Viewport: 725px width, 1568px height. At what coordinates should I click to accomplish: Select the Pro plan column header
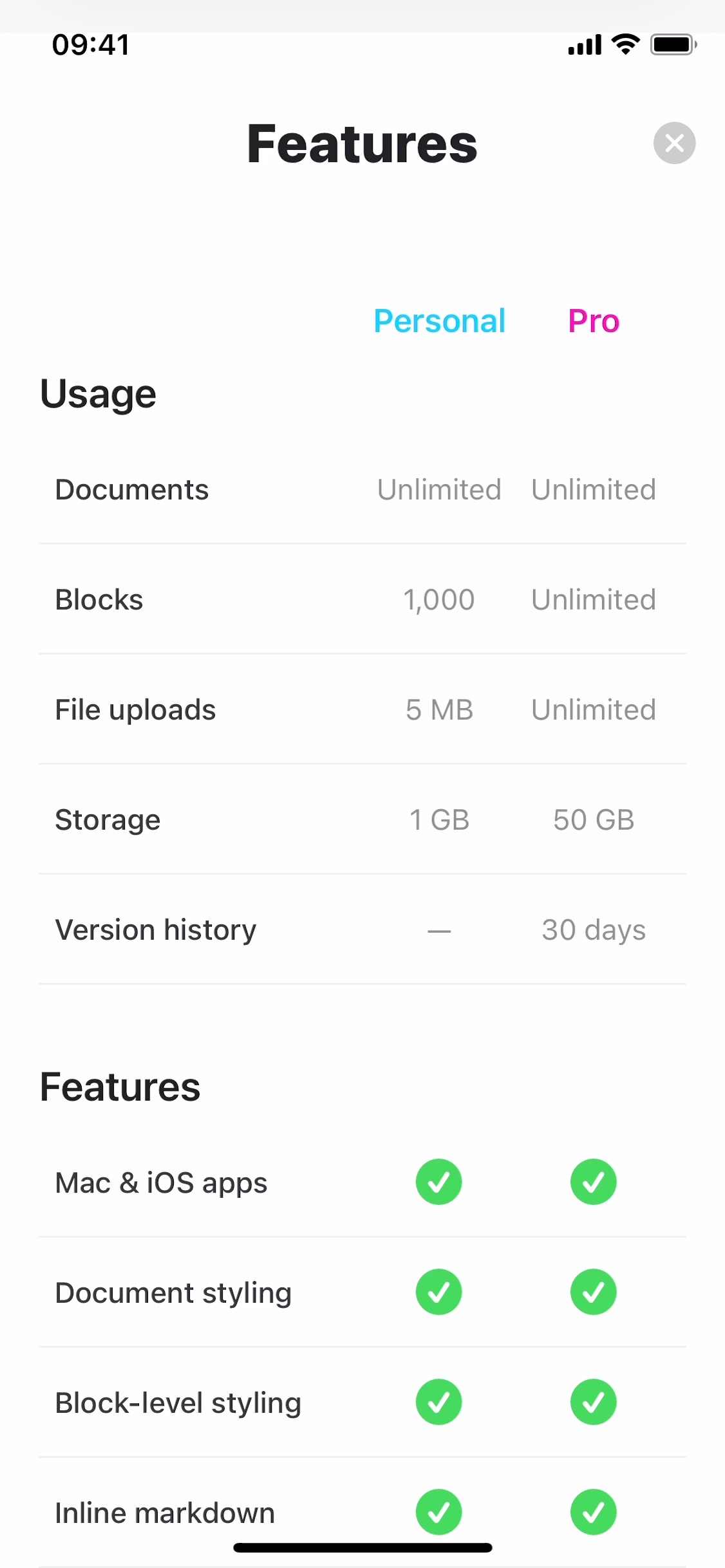click(594, 321)
